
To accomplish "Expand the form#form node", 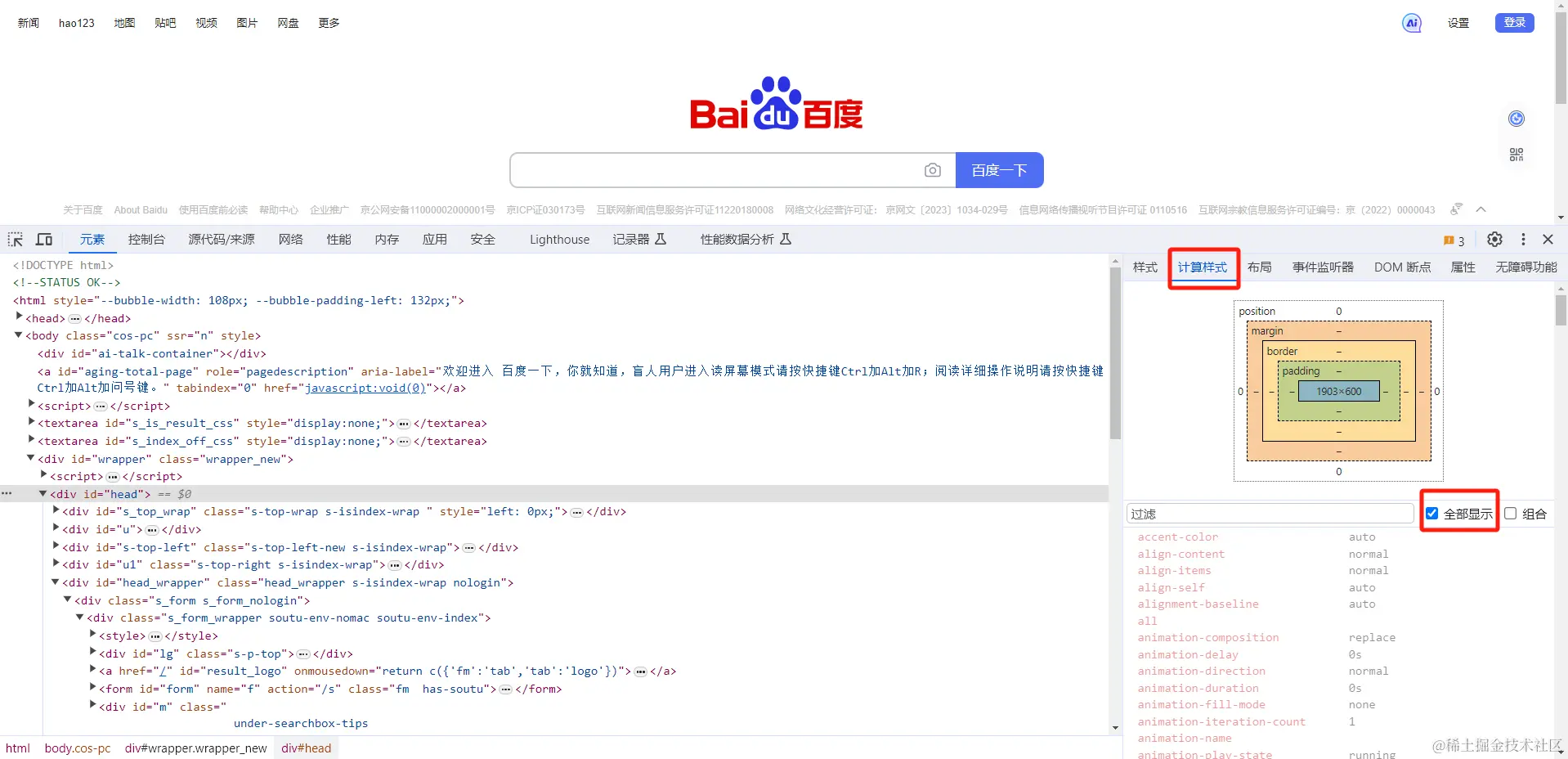I will [92, 689].
